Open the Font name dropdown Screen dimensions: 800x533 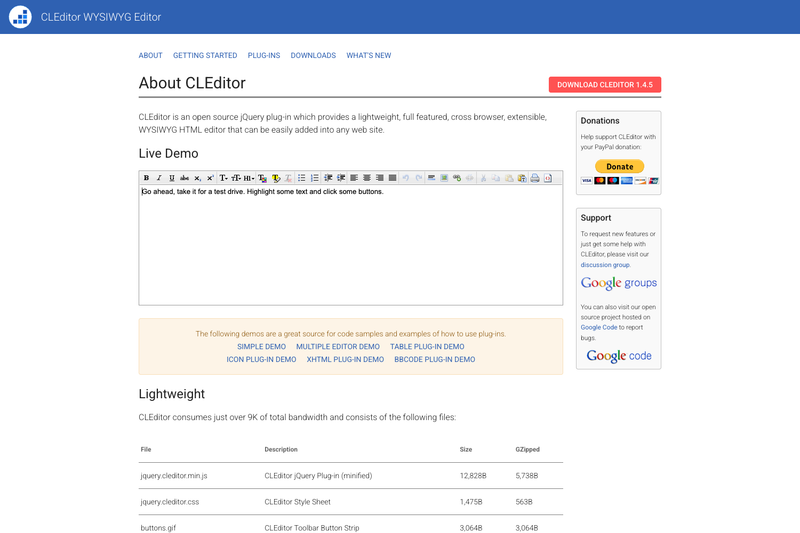pos(223,178)
